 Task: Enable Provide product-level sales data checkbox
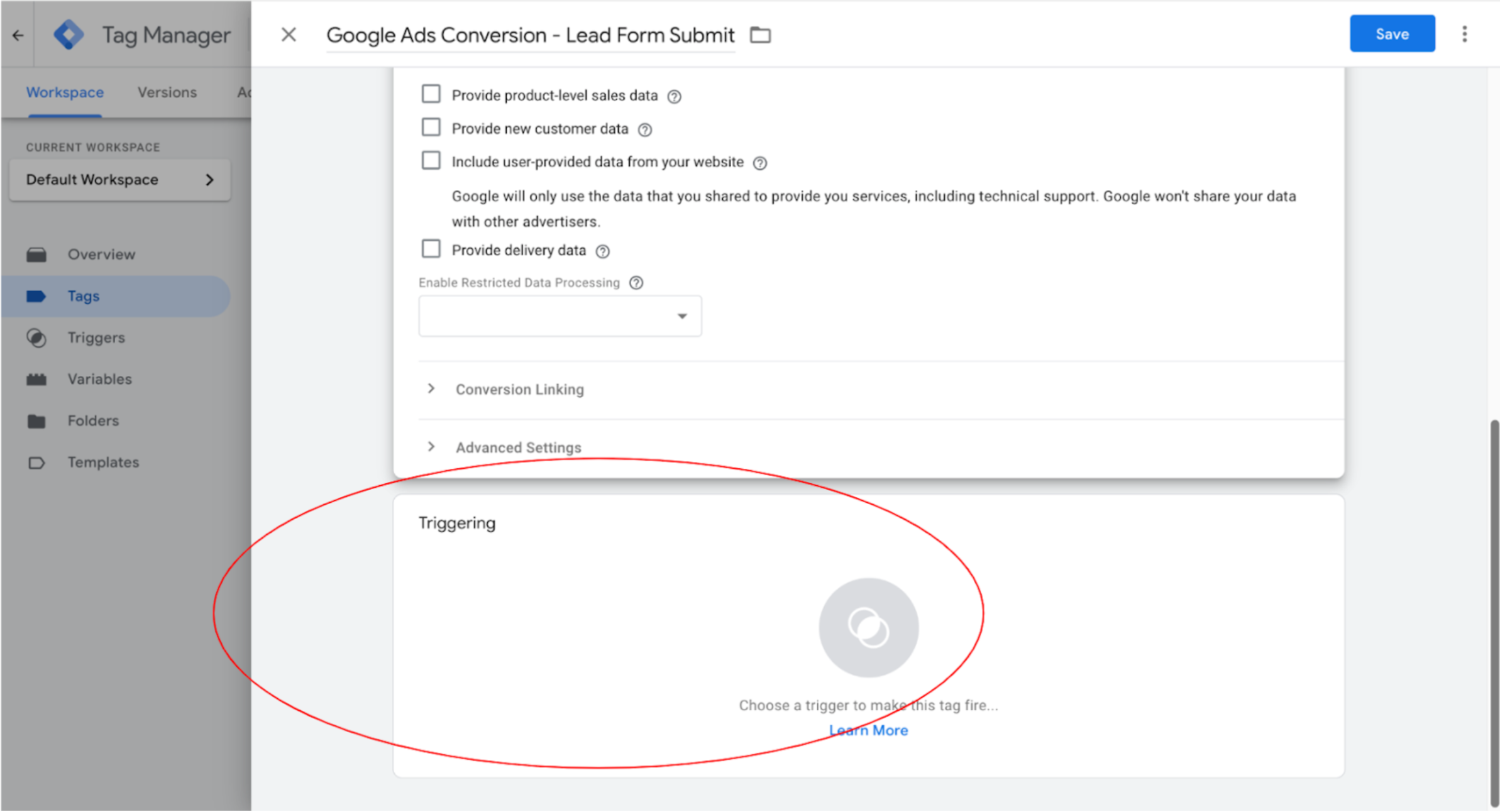point(431,94)
